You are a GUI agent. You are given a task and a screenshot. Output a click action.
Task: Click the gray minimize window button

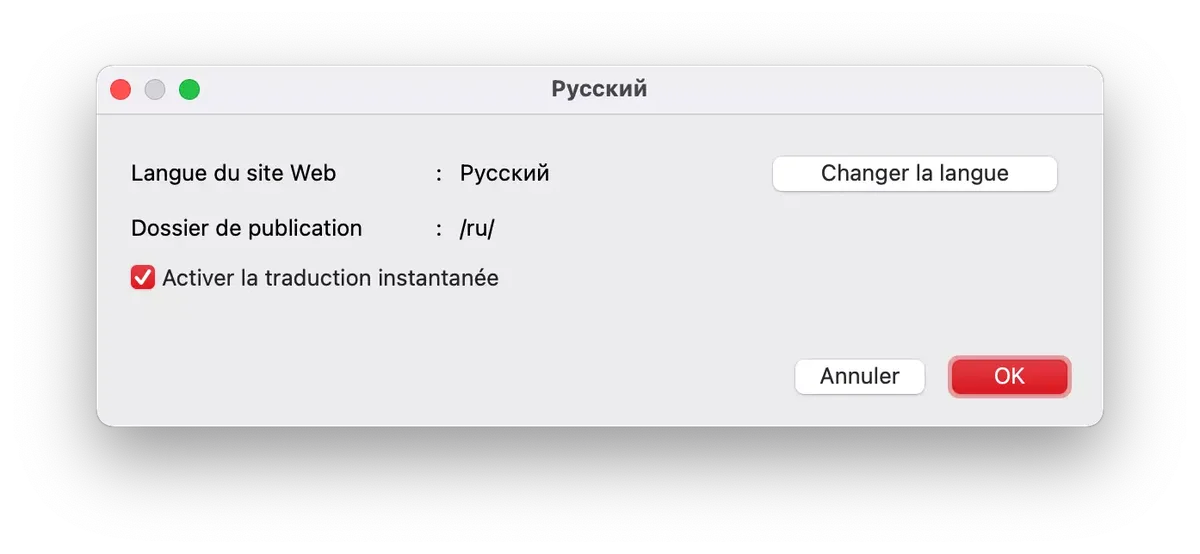pos(155,90)
